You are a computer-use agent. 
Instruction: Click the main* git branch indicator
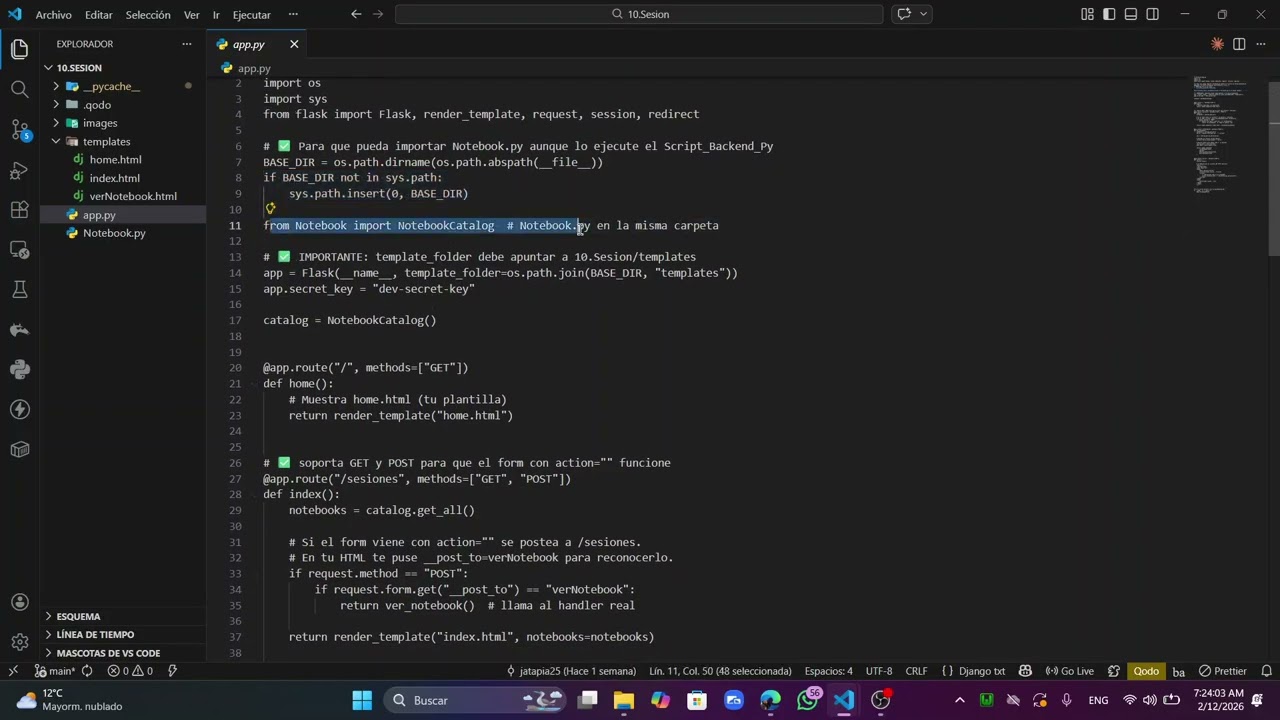click(55, 671)
